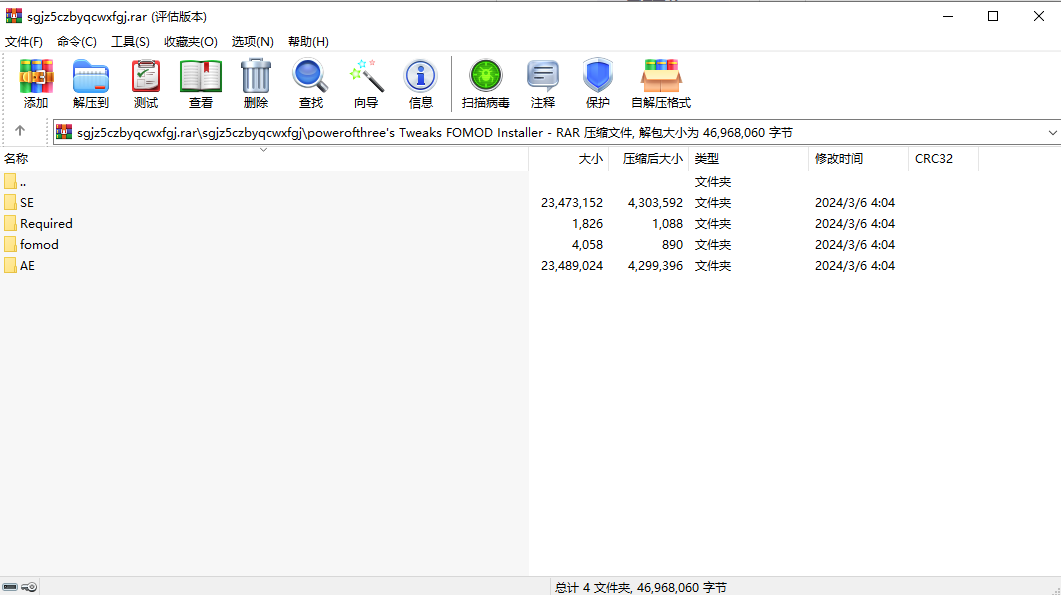
Task: Sort by 名称 column header
Action: [x=264, y=158]
